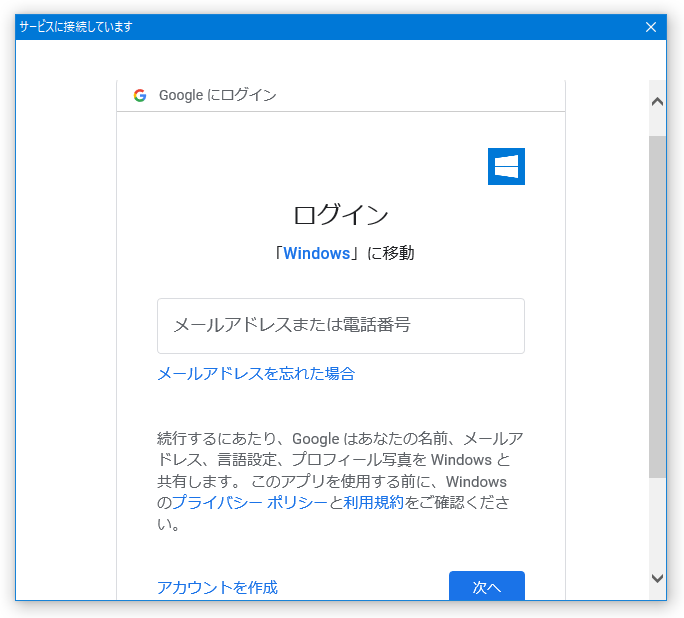
Task: Click the 次へ button
Action: coord(487,586)
